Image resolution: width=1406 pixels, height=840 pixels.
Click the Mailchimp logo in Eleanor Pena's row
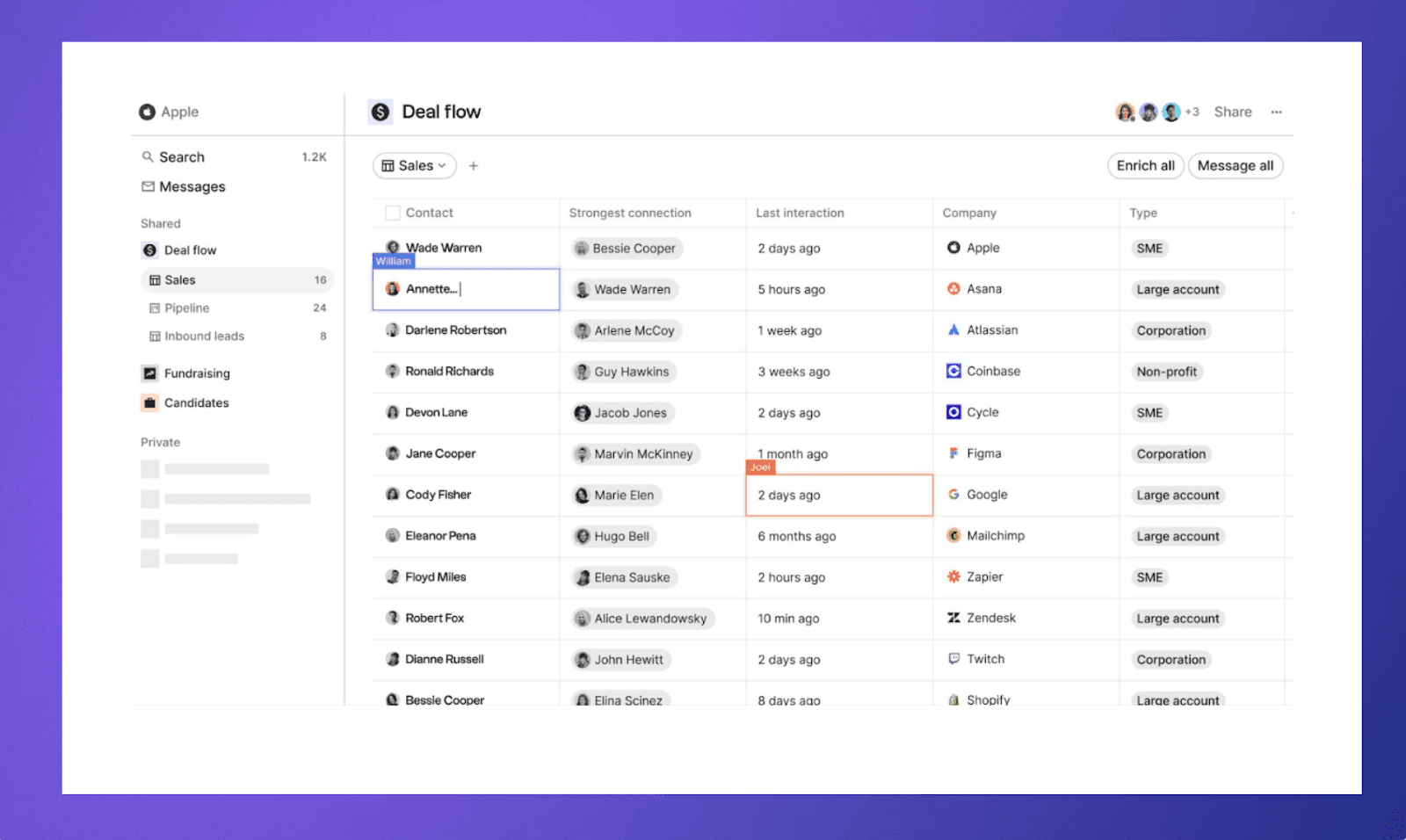click(x=953, y=535)
